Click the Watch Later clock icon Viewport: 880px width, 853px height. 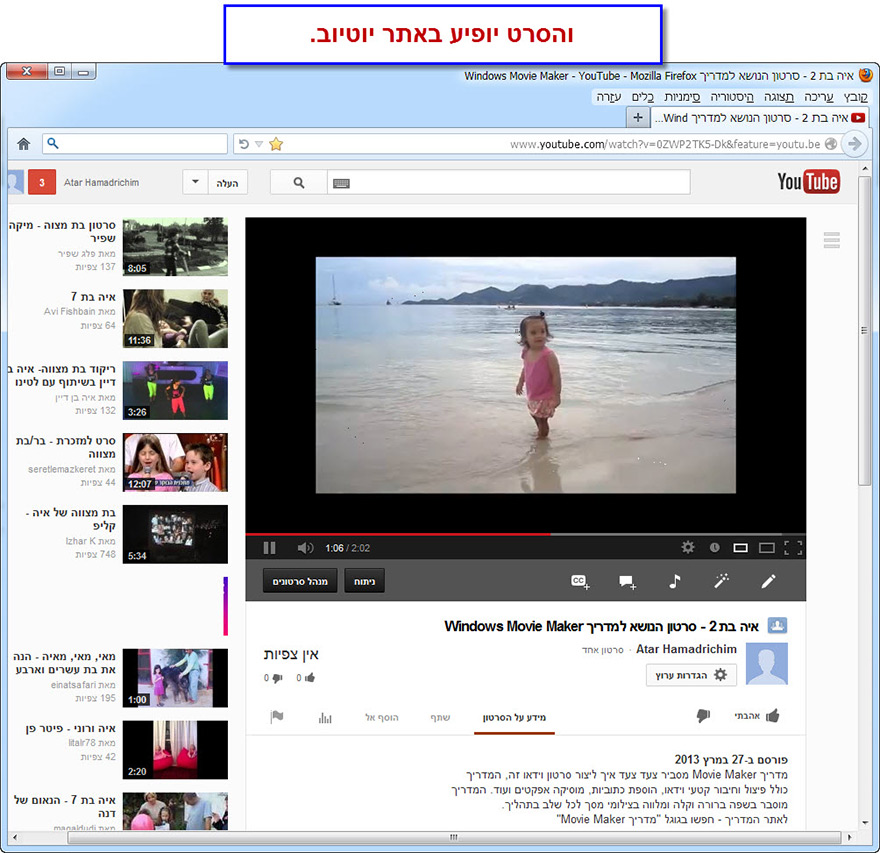click(714, 547)
